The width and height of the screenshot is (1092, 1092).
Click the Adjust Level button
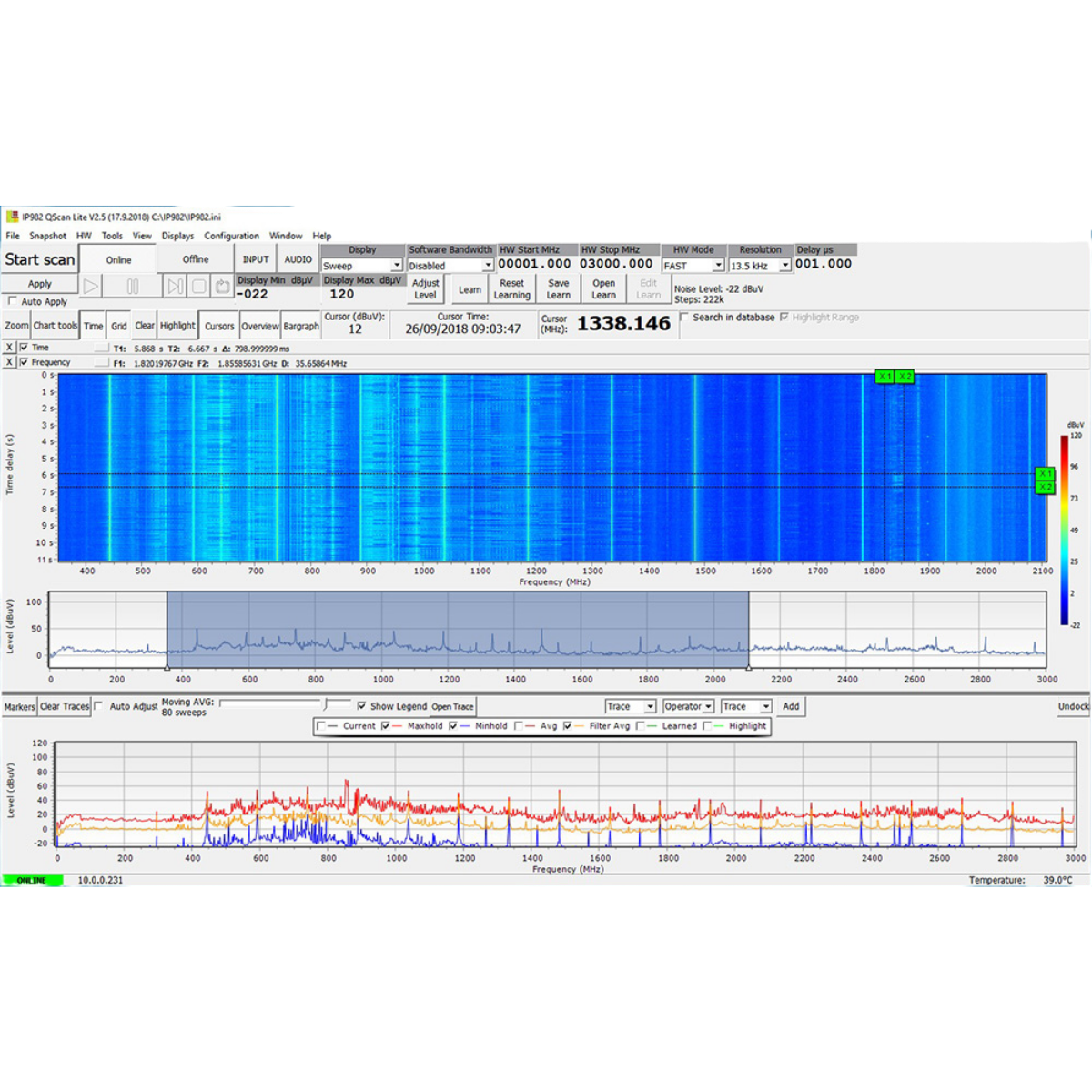point(425,289)
